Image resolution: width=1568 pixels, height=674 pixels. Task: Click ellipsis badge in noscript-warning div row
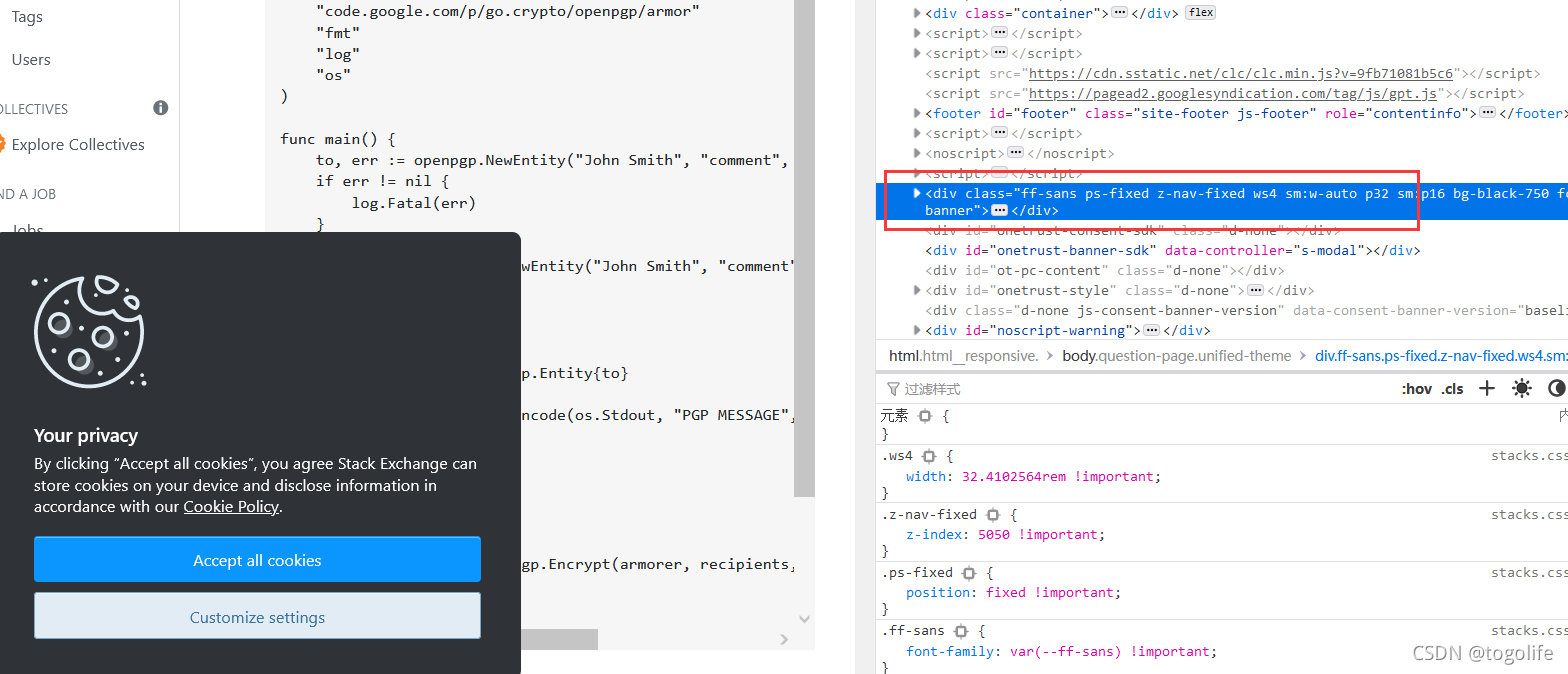(1152, 330)
